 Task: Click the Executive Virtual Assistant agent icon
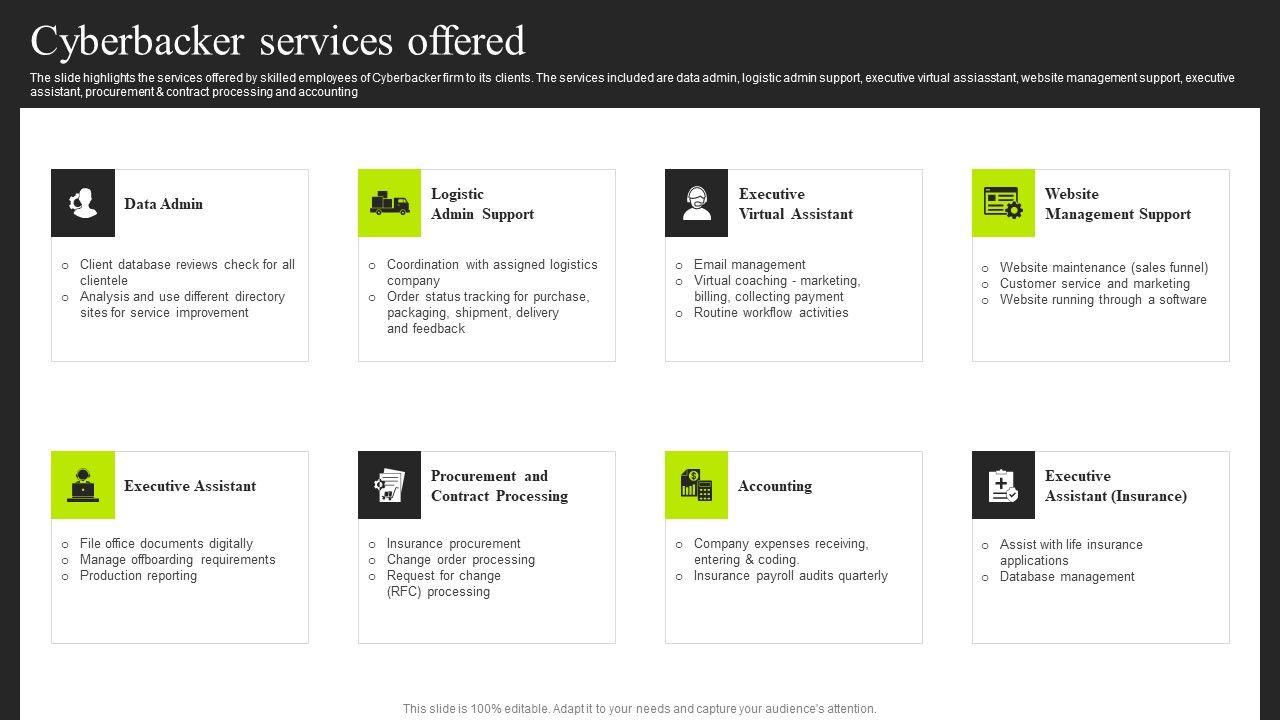click(697, 203)
